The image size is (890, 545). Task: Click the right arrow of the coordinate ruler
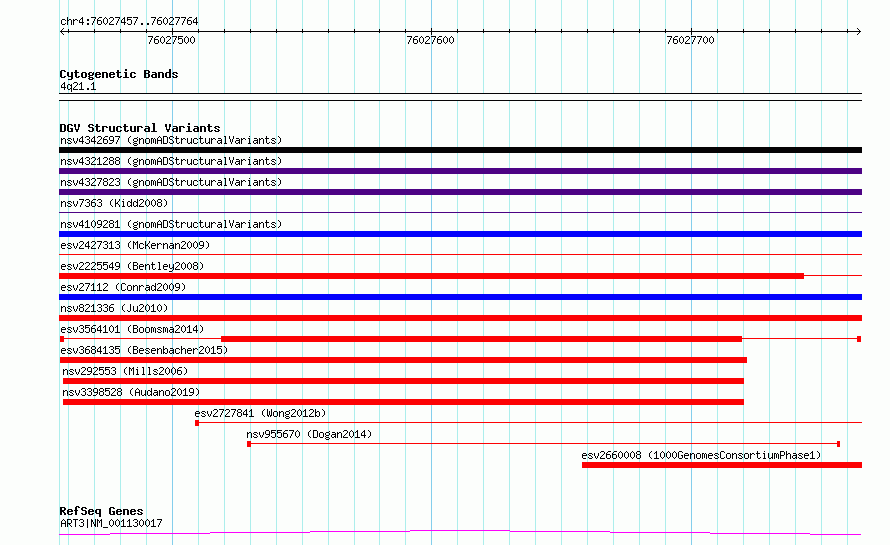tap(858, 31)
